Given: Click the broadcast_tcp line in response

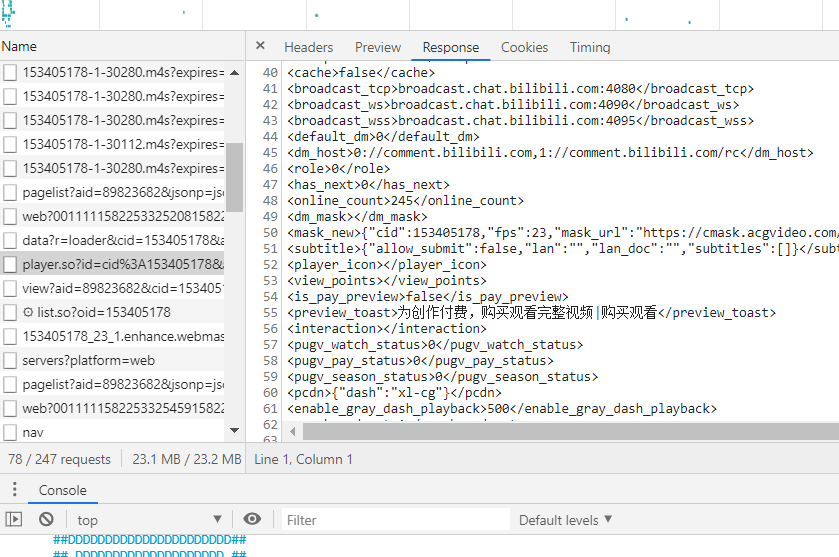Looking at the screenshot, I should [x=521, y=88].
